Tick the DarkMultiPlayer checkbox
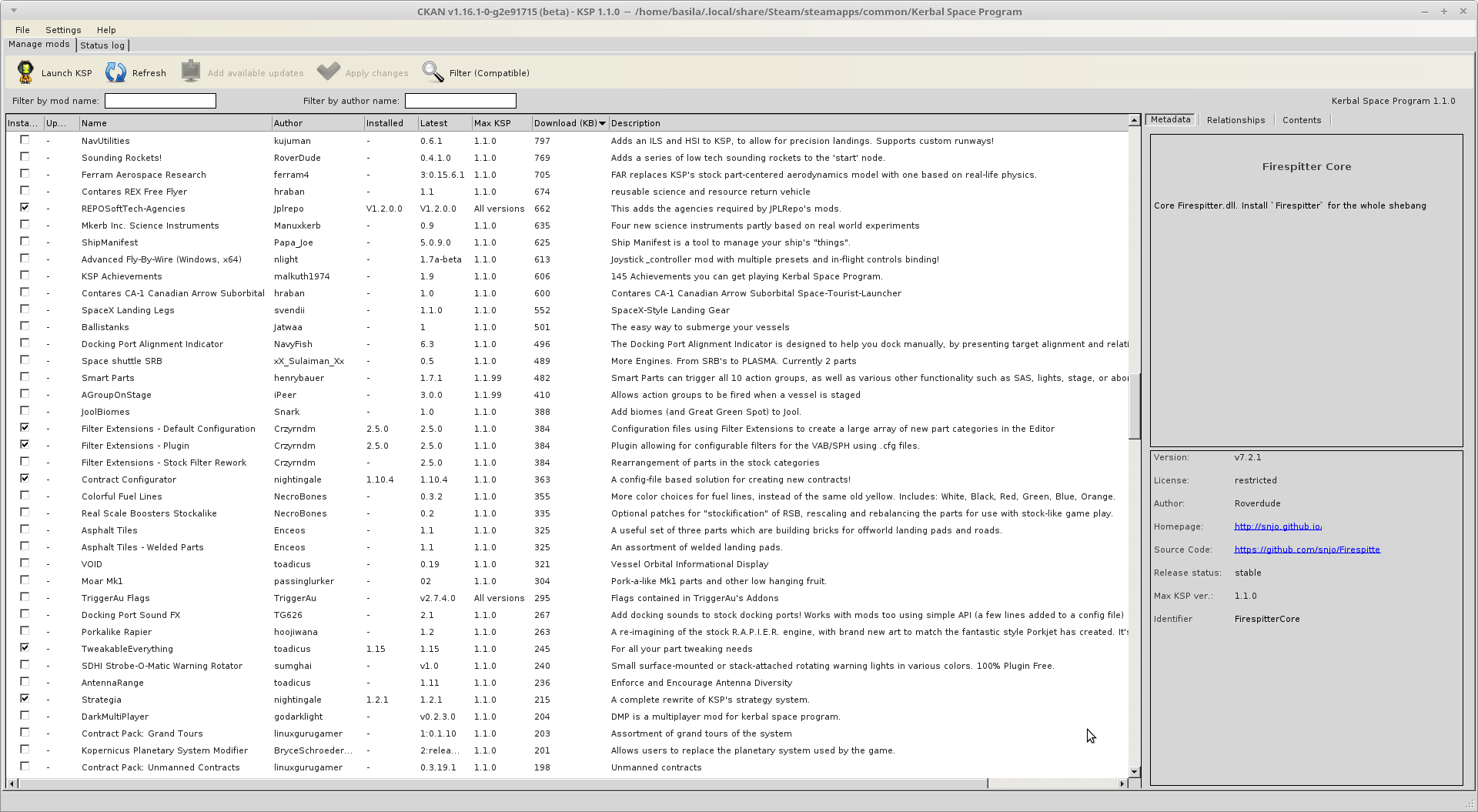 [x=25, y=716]
